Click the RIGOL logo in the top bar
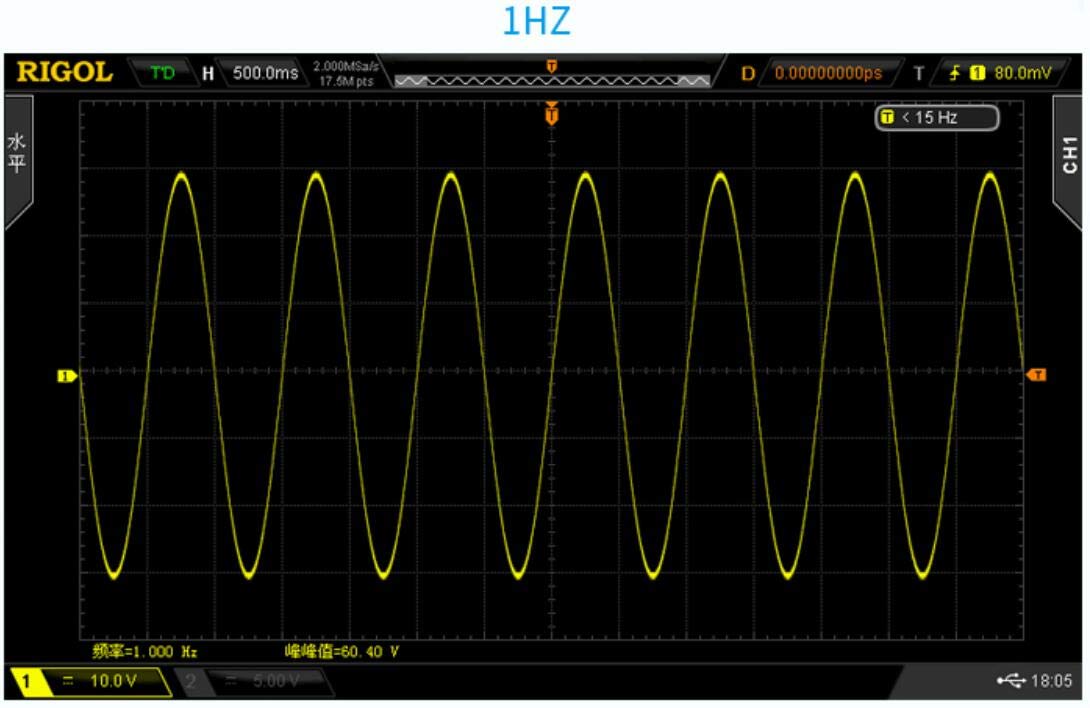 (66, 72)
